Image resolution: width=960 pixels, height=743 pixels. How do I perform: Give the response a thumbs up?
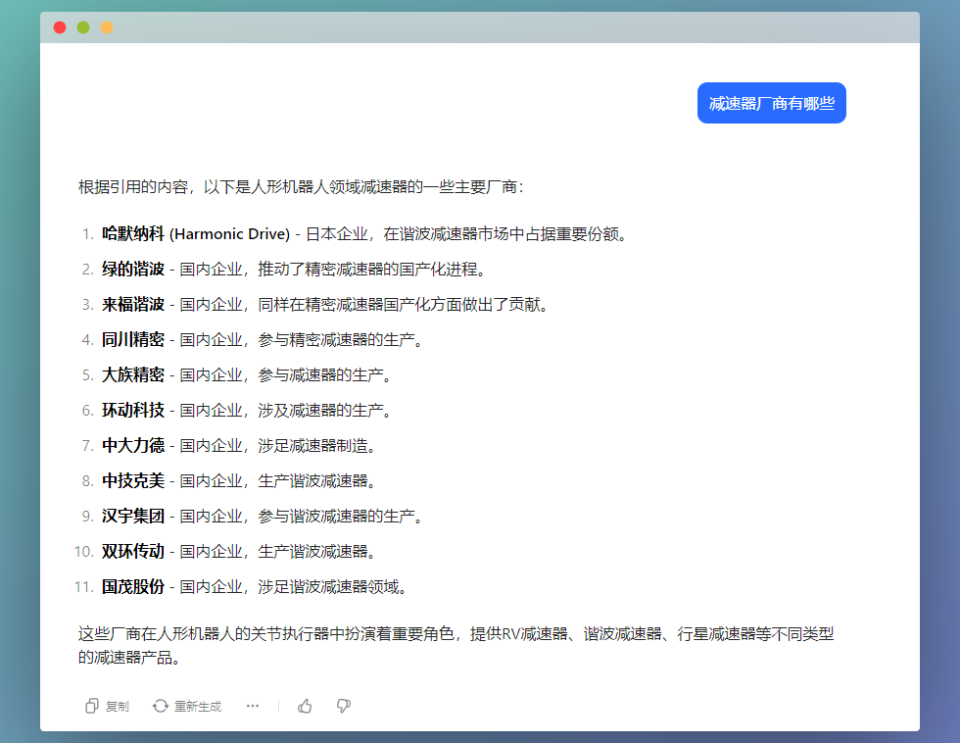(304, 706)
